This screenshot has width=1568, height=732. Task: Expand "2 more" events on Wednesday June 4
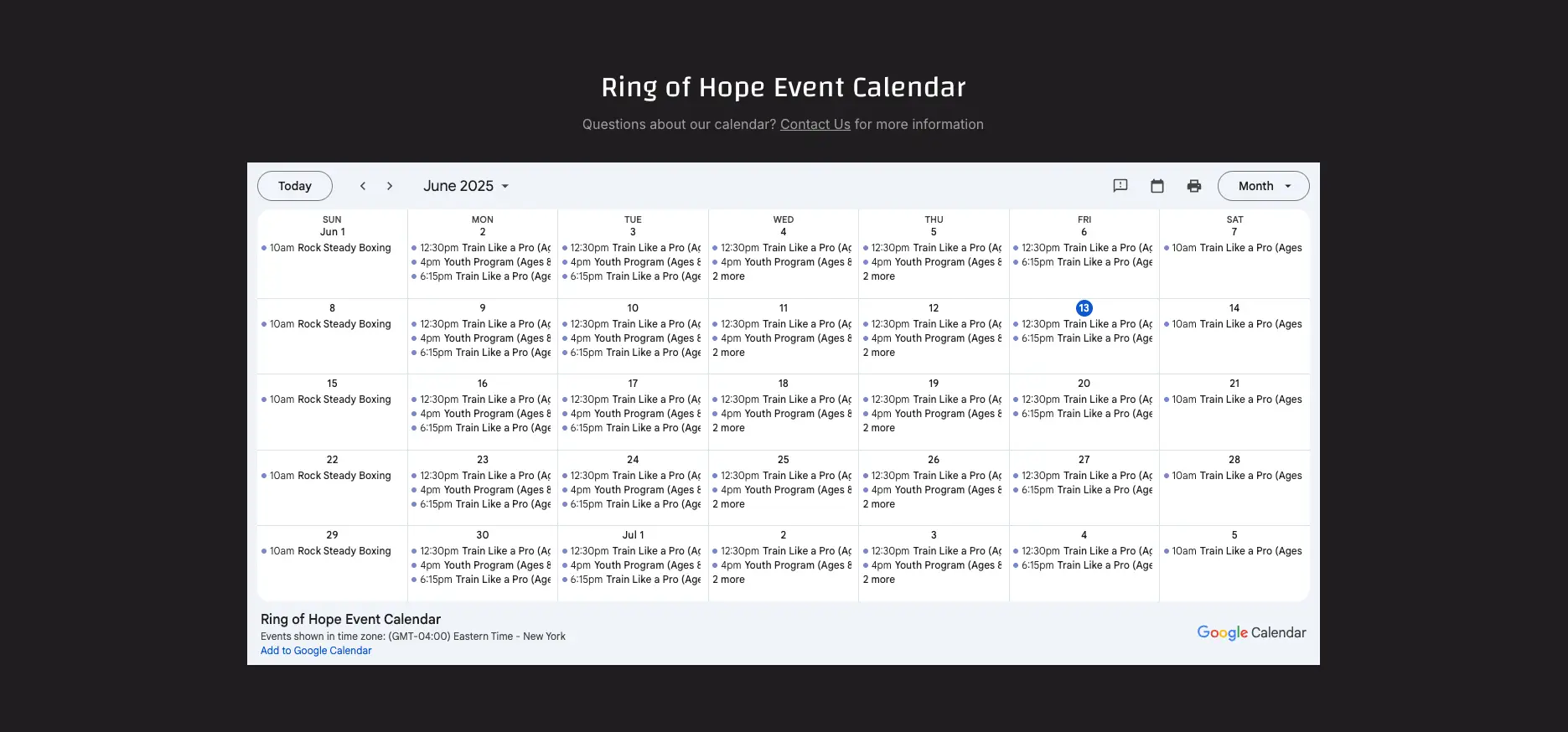click(728, 276)
